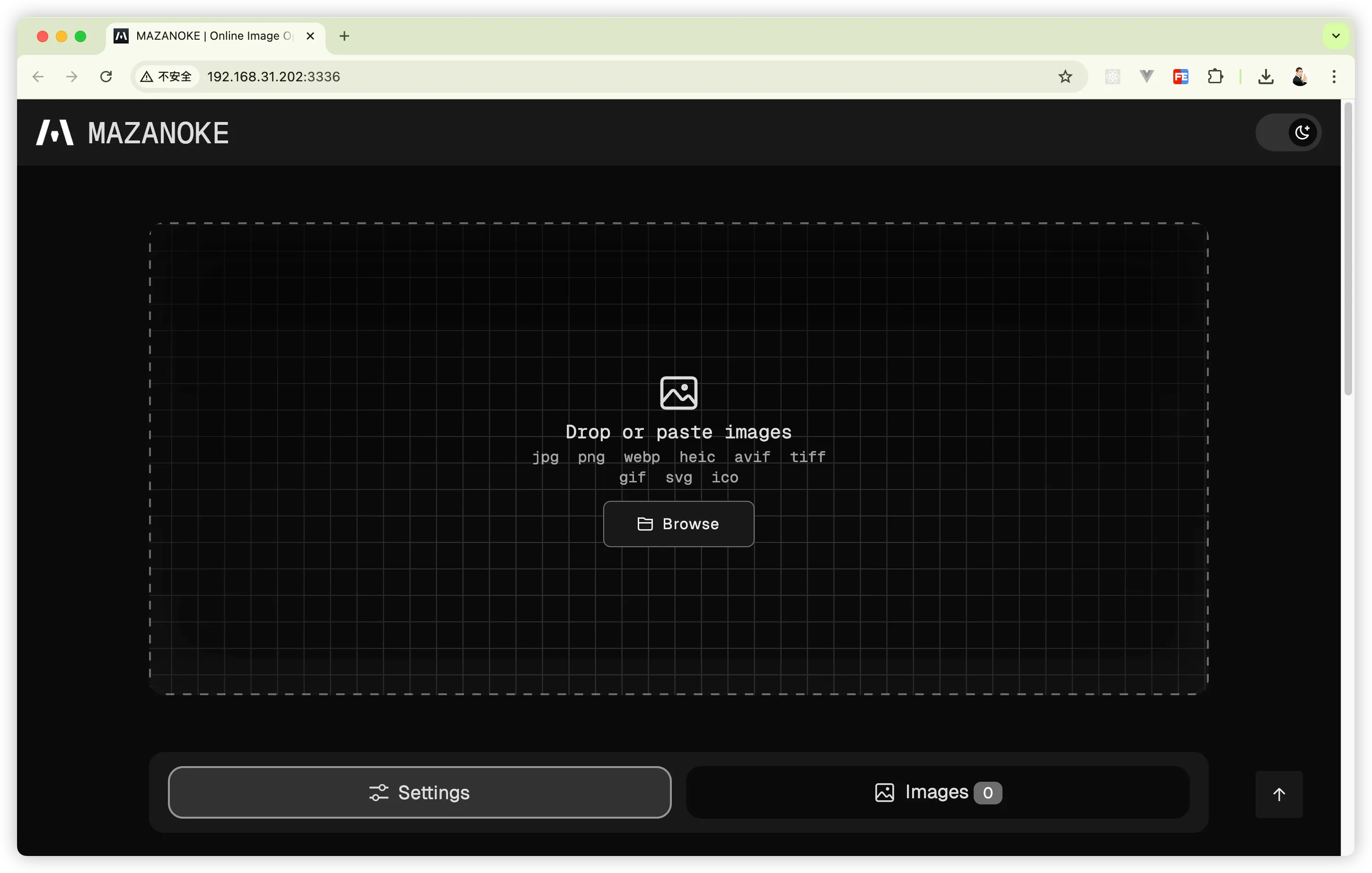Click the scroll-to-top arrow button
The width and height of the screenshot is (1372, 873).
(x=1278, y=794)
